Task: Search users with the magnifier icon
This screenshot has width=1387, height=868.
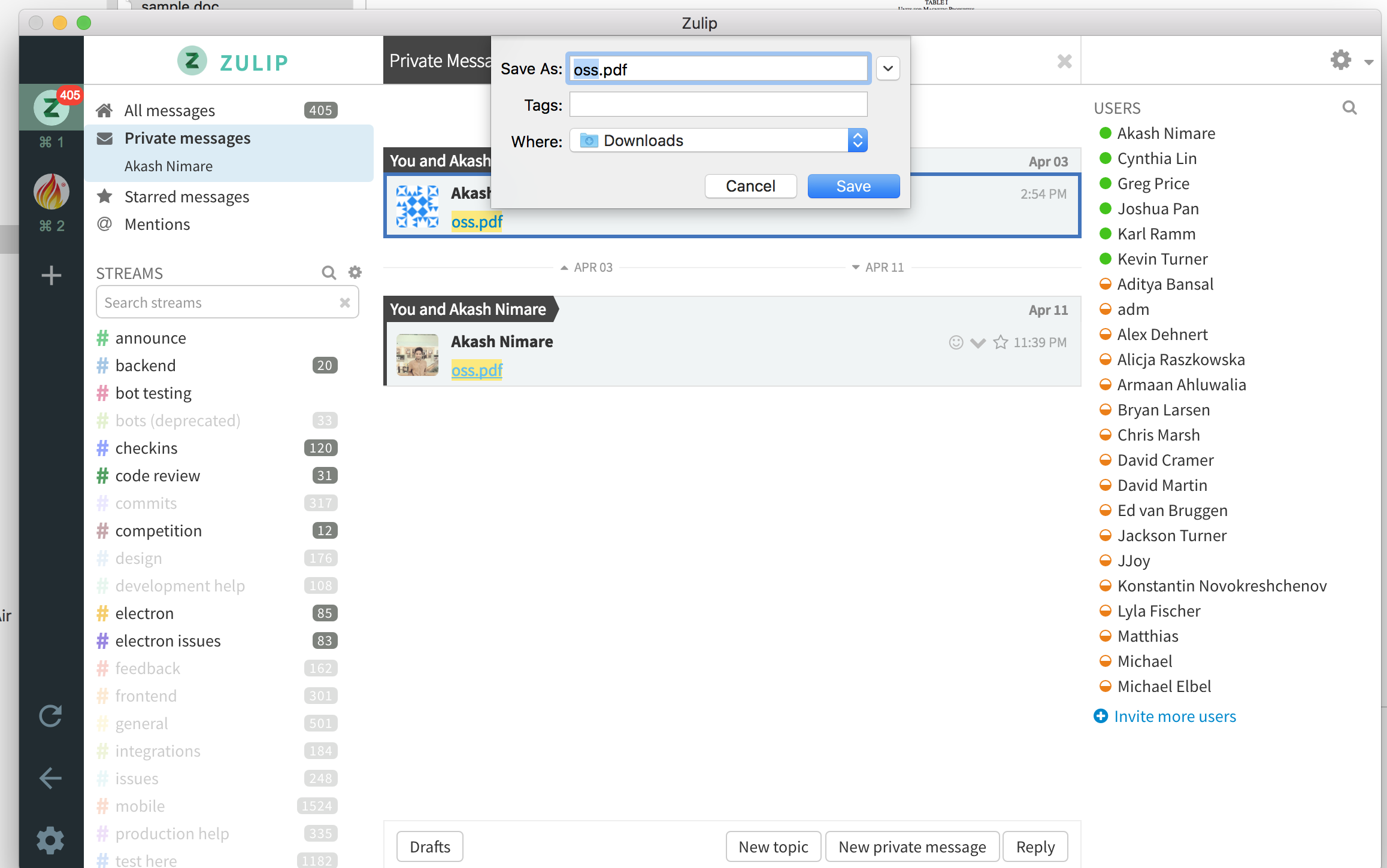Action: pyautogui.click(x=1350, y=108)
